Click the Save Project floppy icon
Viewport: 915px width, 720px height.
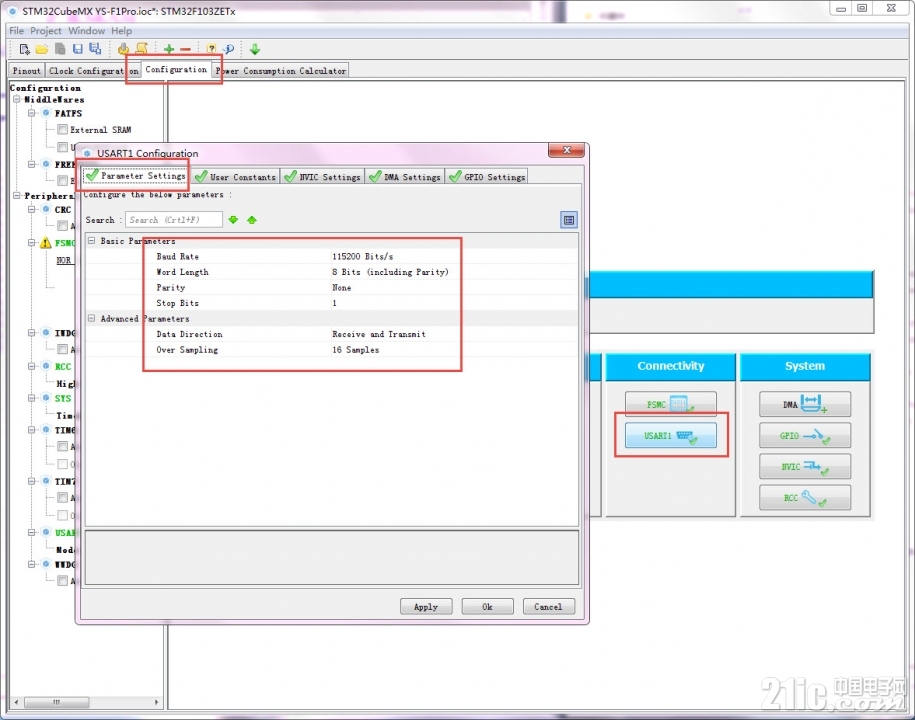[78, 49]
